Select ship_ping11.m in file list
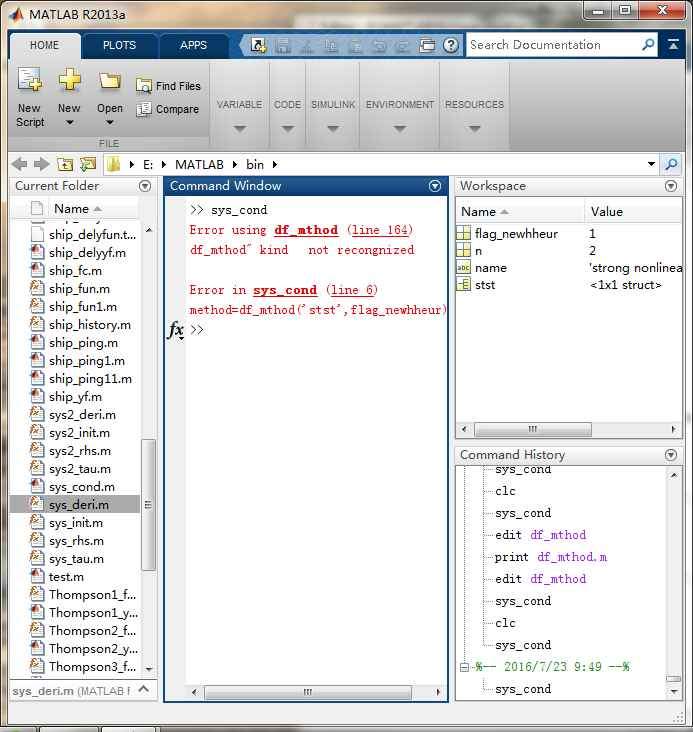693x732 pixels. tap(90, 379)
